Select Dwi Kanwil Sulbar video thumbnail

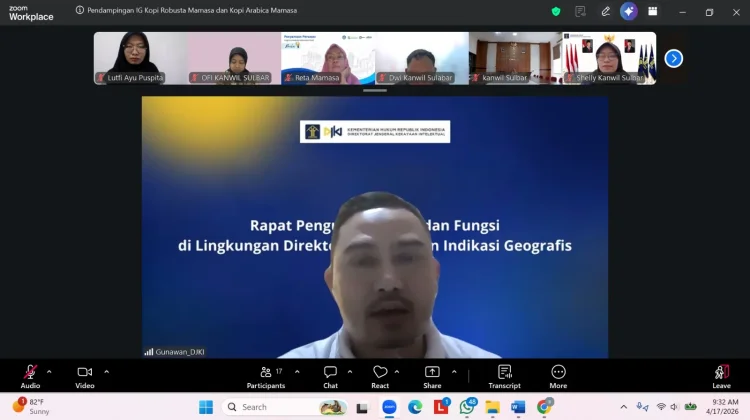click(x=422, y=58)
